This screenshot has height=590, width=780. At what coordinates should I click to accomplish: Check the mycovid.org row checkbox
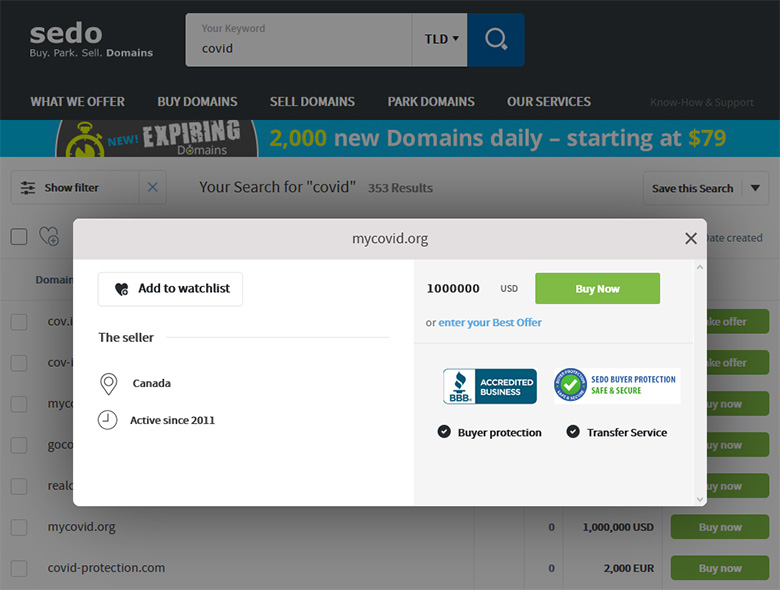pyautogui.click(x=19, y=527)
